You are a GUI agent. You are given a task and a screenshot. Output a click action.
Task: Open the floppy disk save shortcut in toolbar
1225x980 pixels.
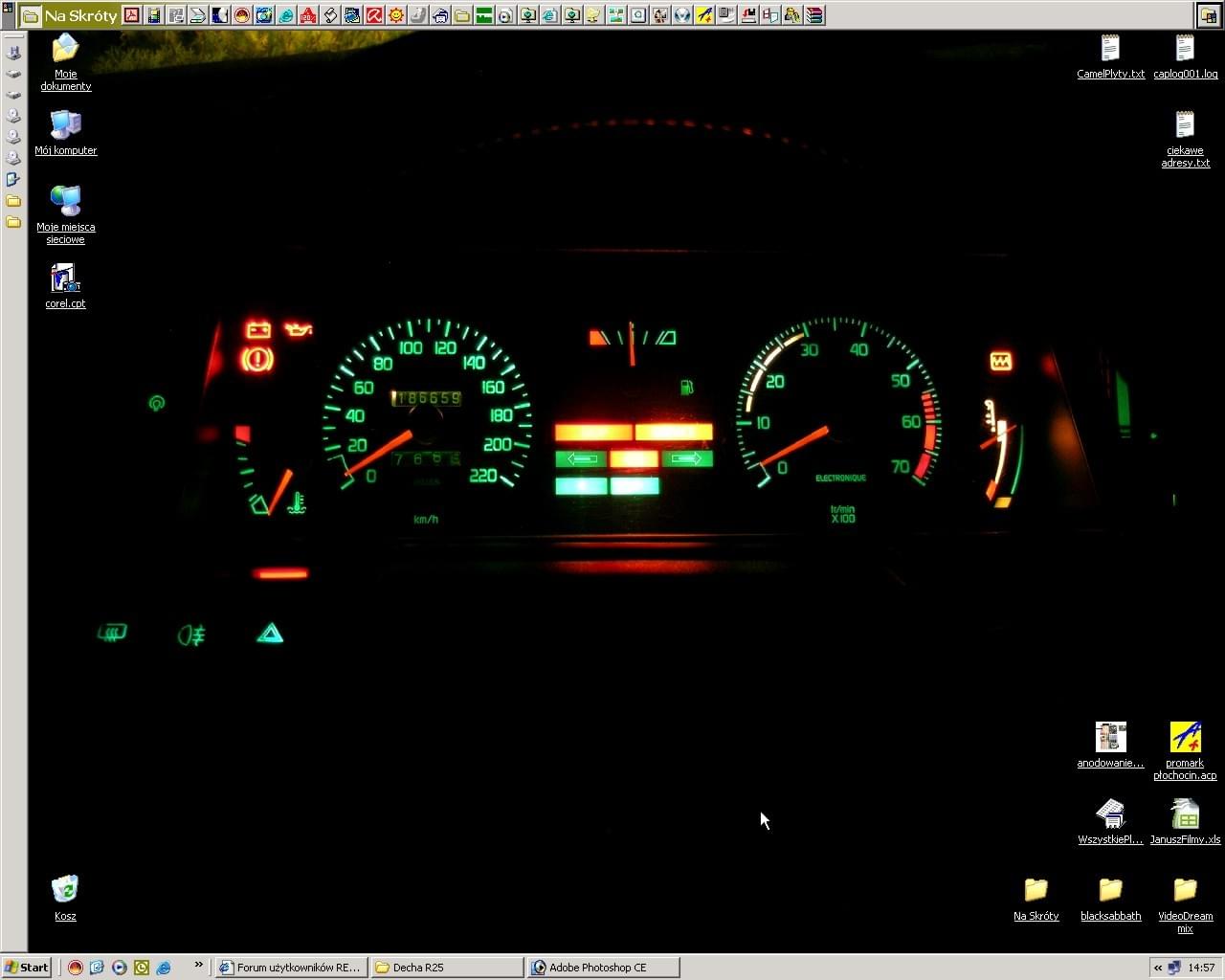(749, 15)
